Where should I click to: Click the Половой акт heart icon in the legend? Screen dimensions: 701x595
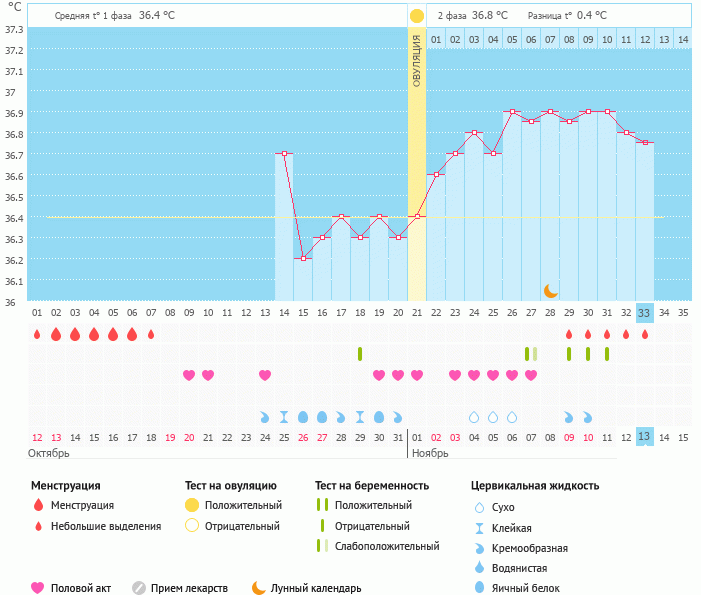tap(38, 588)
